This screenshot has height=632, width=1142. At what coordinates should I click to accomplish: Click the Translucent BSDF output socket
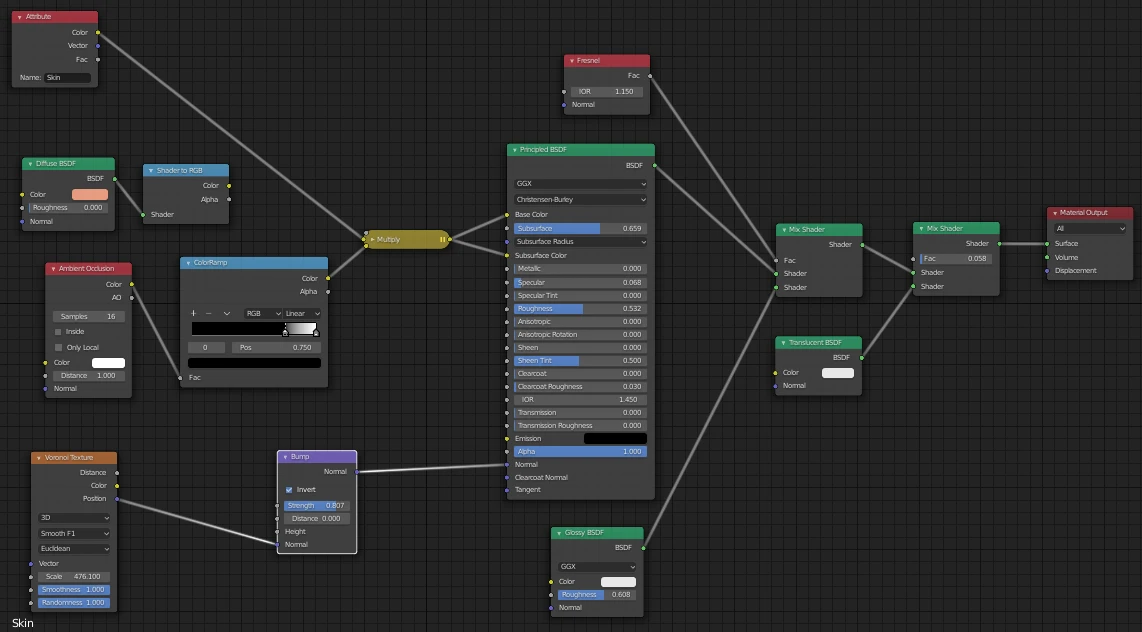pyautogui.click(x=861, y=357)
